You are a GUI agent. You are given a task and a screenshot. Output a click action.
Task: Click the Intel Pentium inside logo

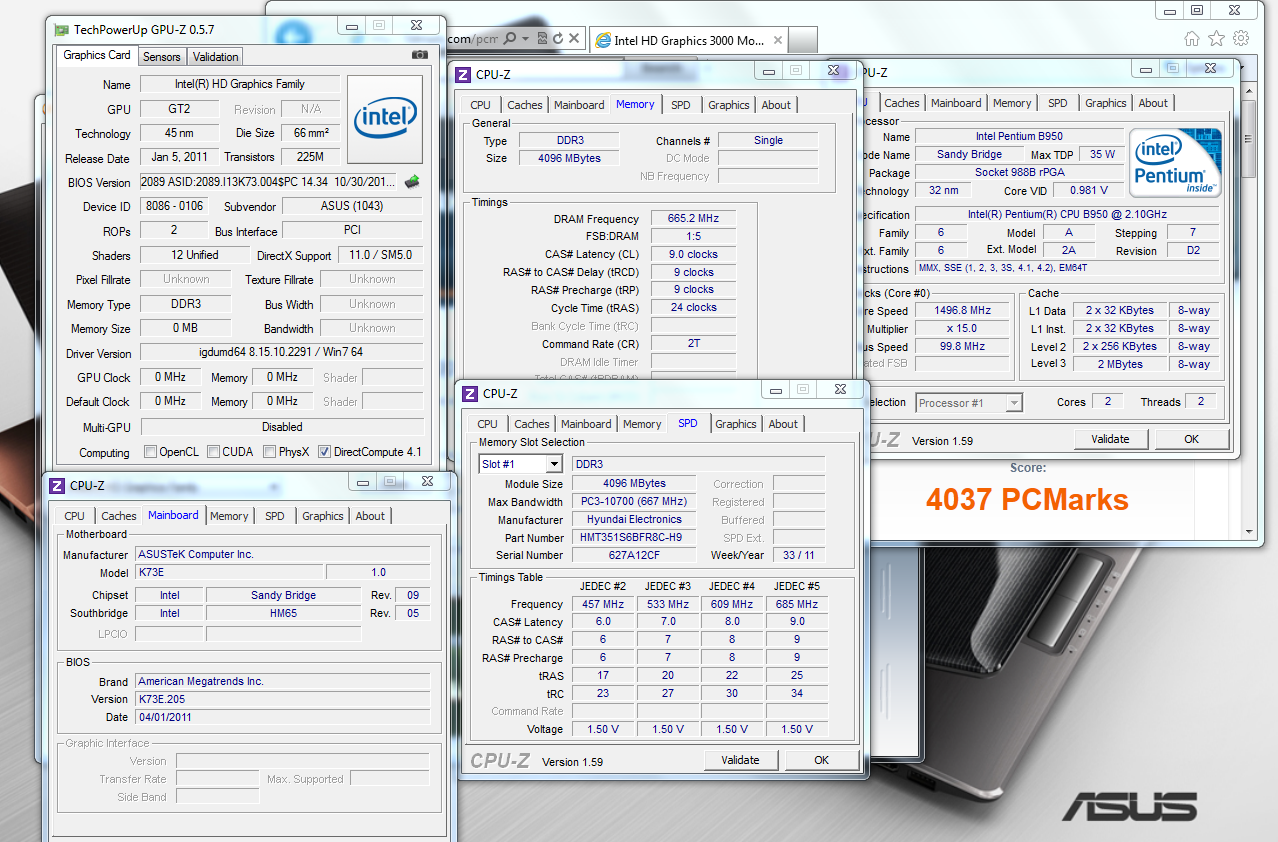(x=1176, y=162)
